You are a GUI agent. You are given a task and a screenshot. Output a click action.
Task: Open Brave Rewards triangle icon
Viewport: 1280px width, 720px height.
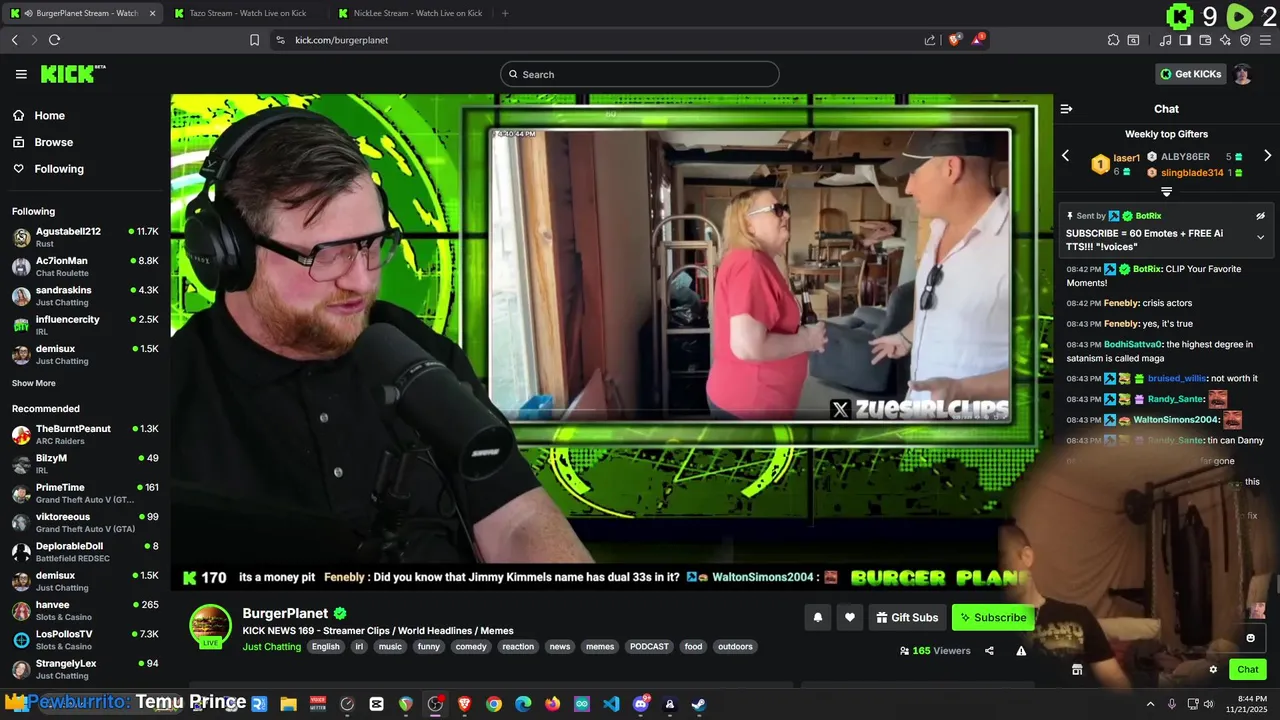pos(979,40)
